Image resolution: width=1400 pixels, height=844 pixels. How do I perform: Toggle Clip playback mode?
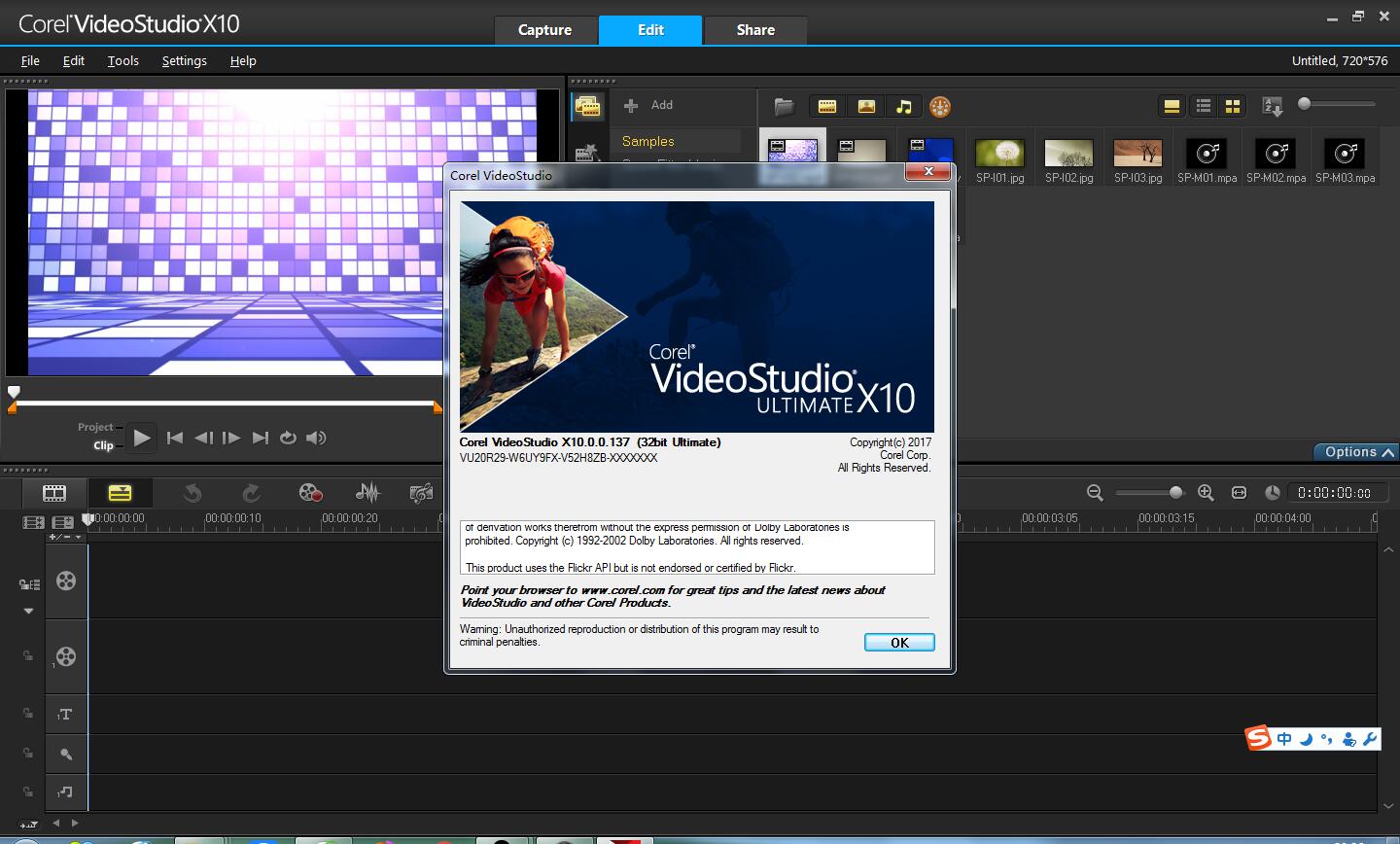pyautogui.click(x=103, y=445)
